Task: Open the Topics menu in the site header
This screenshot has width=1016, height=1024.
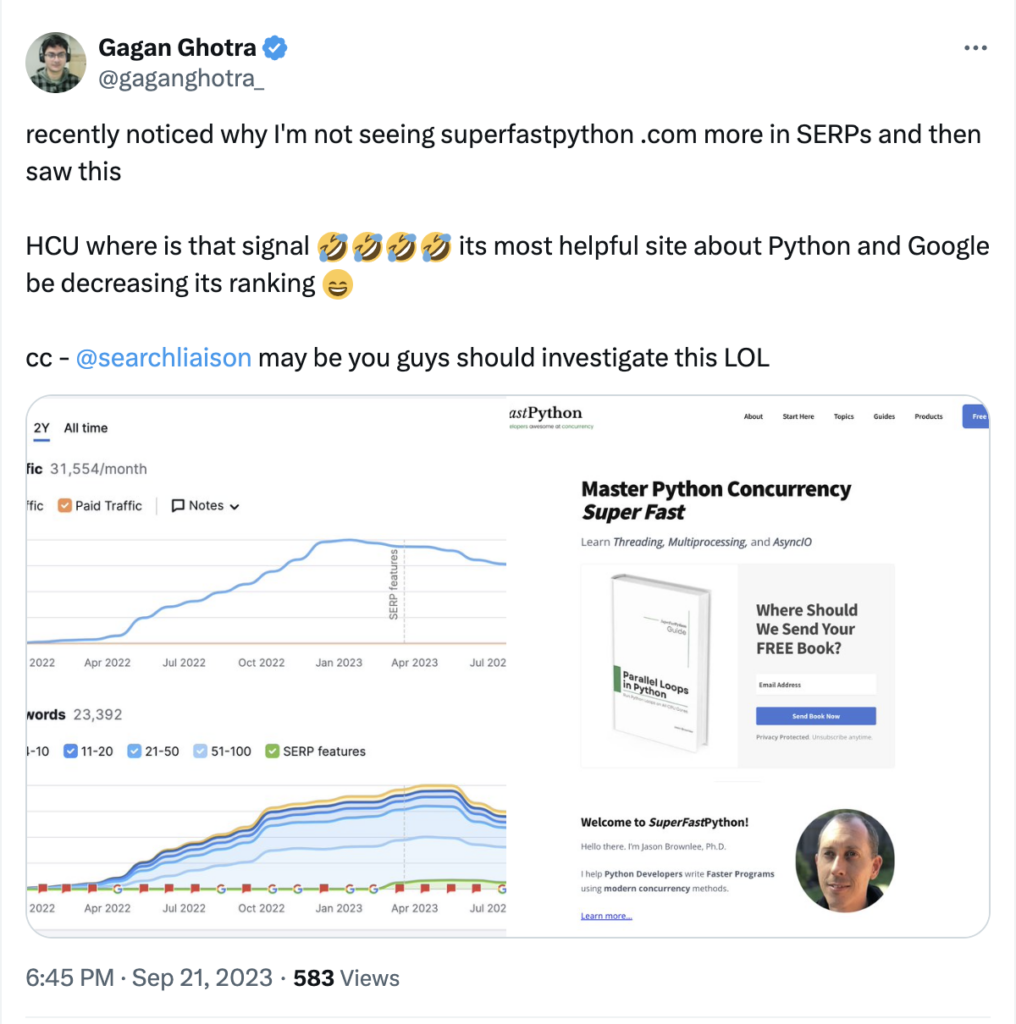Action: (x=844, y=417)
